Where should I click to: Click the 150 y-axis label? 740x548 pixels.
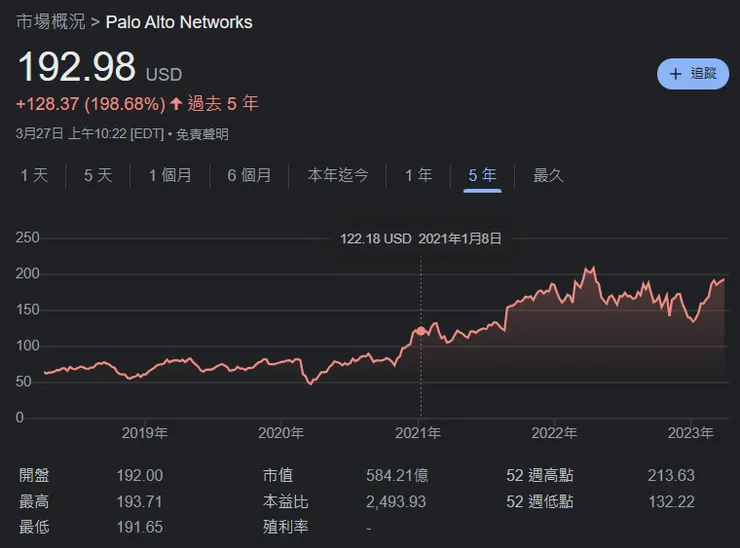click(x=27, y=310)
